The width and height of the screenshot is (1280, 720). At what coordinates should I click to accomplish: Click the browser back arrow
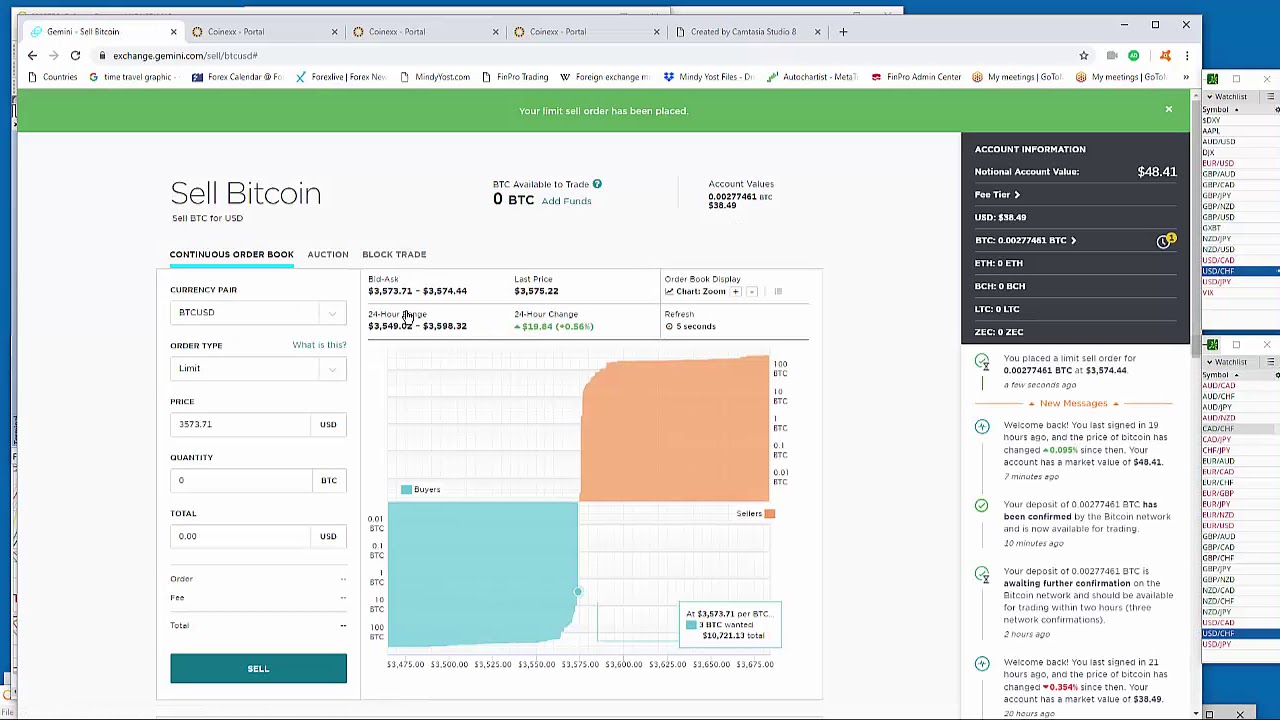(x=32, y=56)
